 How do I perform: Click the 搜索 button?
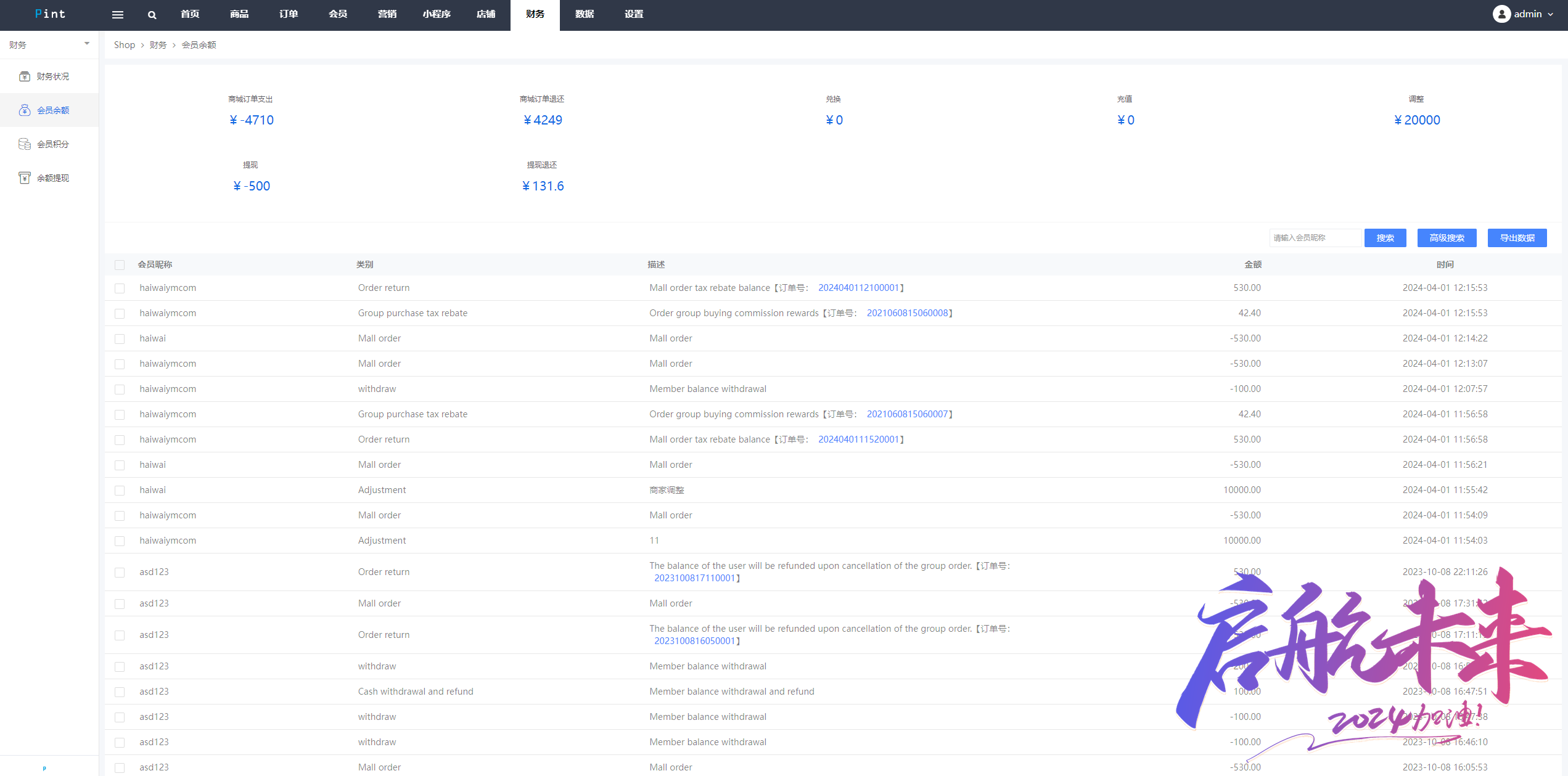click(1385, 238)
